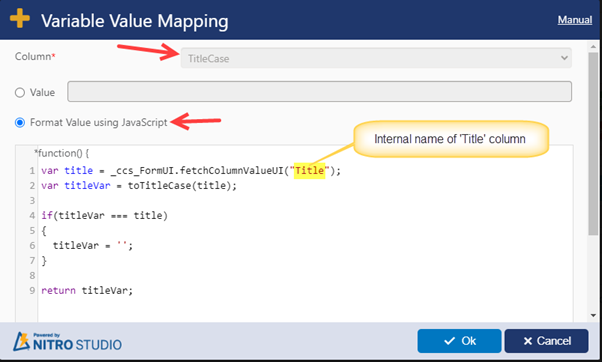The image size is (602, 362).
Task: Open the Manual help link
Action: click(x=575, y=20)
